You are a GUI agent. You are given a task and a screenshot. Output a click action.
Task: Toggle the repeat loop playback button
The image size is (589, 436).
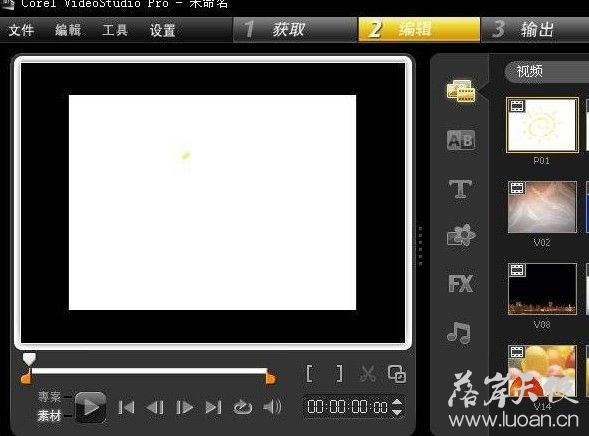point(243,407)
